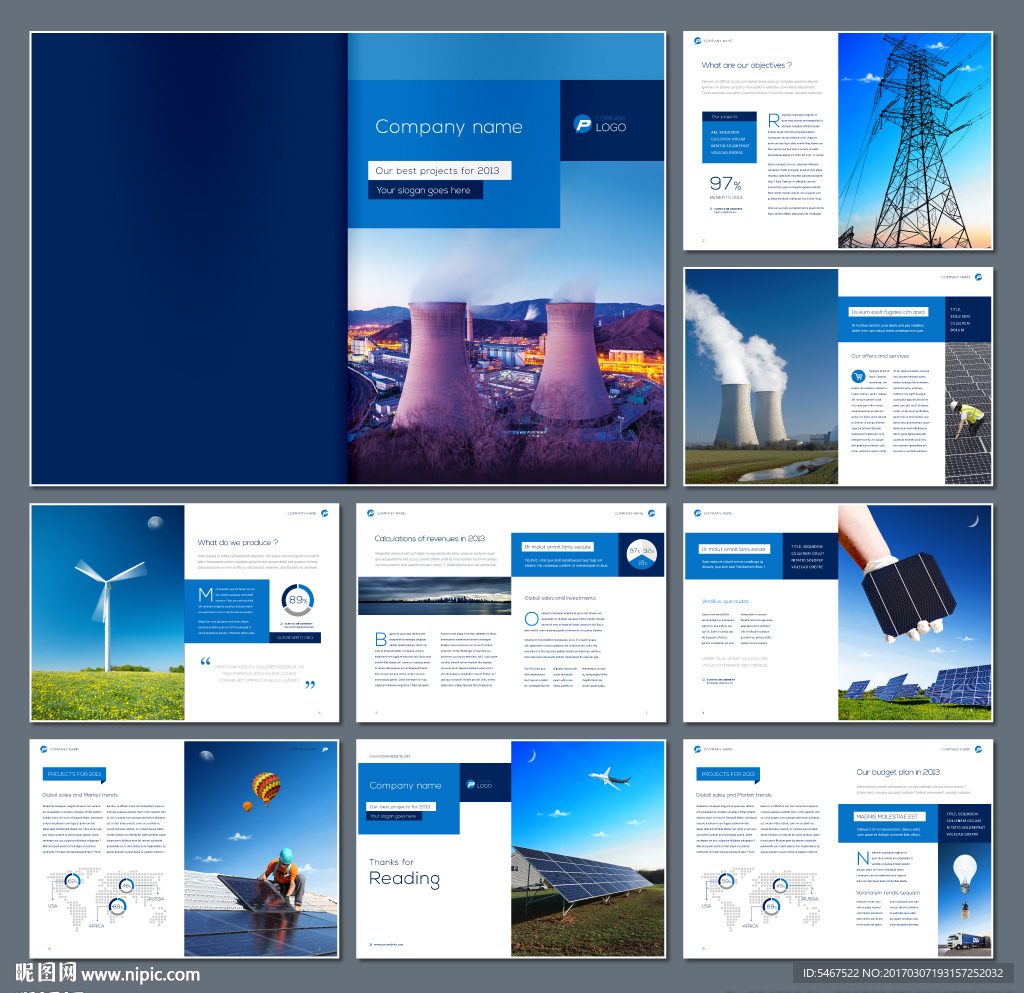Select the city skyline panorama photo
1024x993 pixels.
pos(434,595)
